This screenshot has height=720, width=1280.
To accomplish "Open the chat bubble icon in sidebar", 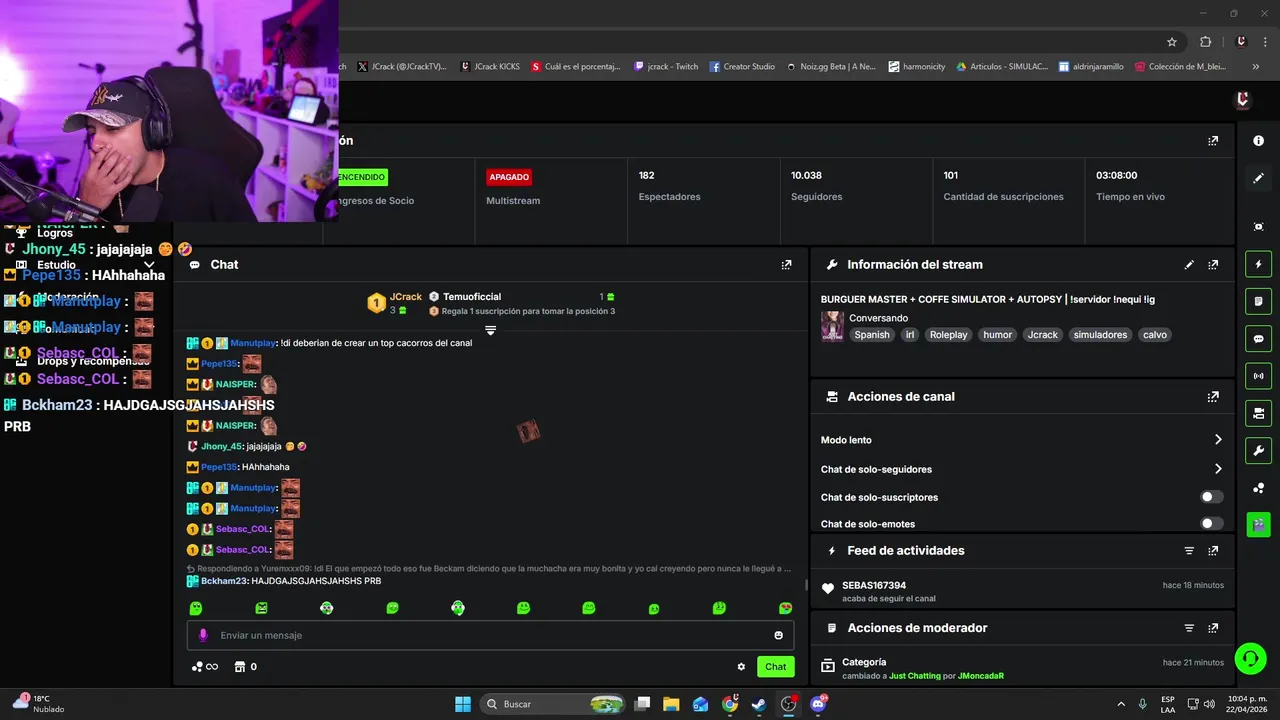I will [x=1258, y=338].
